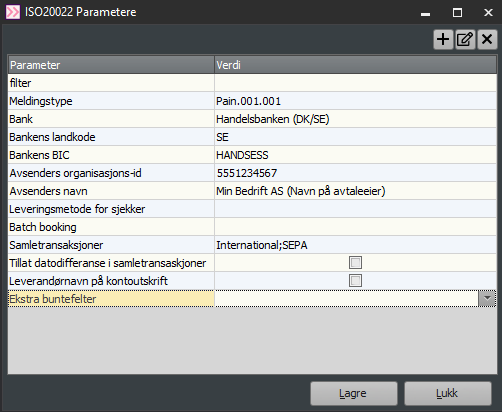Select the Pain.001.001 value cell

pyautogui.click(x=355, y=101)
